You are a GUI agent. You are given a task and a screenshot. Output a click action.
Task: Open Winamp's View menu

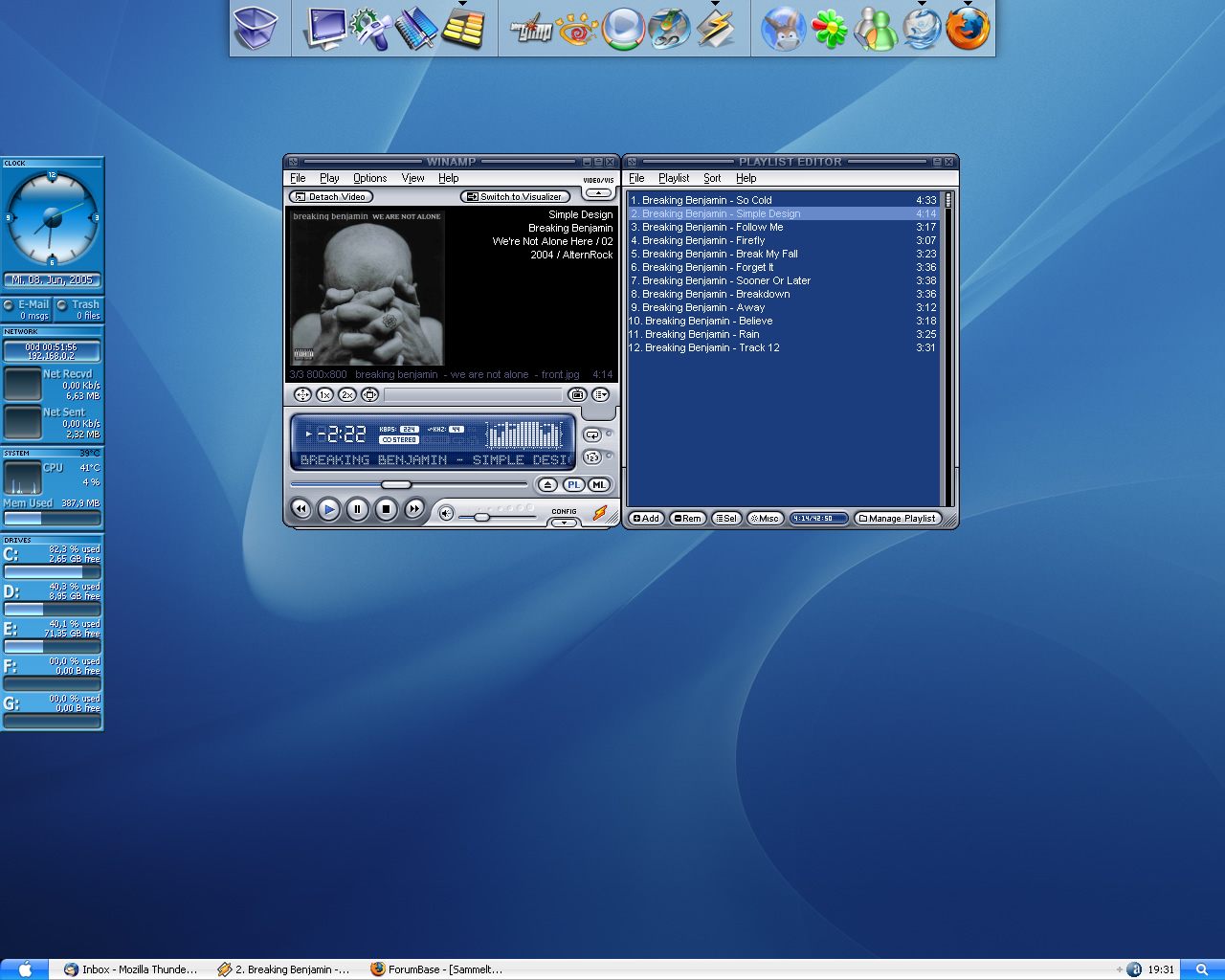click(x=412, y=178)
